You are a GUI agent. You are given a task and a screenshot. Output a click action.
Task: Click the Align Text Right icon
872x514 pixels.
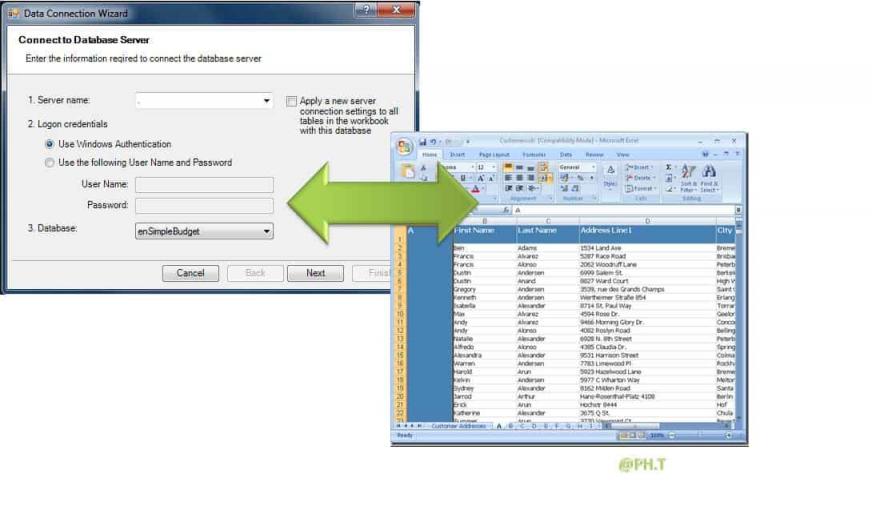tap(531, 178)
